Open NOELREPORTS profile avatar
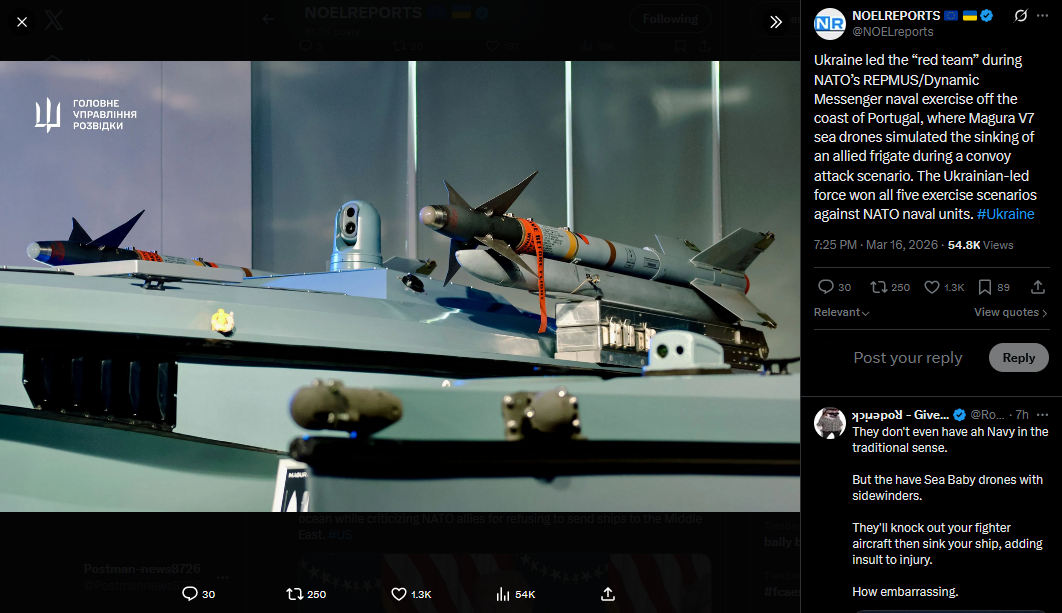The height and width of the screenshot is (613, 1062). 829,24
